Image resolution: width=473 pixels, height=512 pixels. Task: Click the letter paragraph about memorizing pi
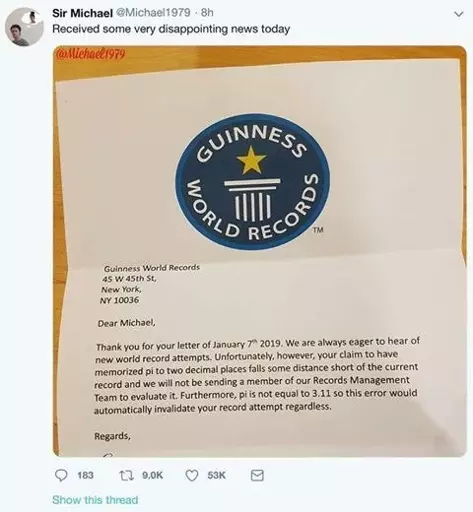256,376
